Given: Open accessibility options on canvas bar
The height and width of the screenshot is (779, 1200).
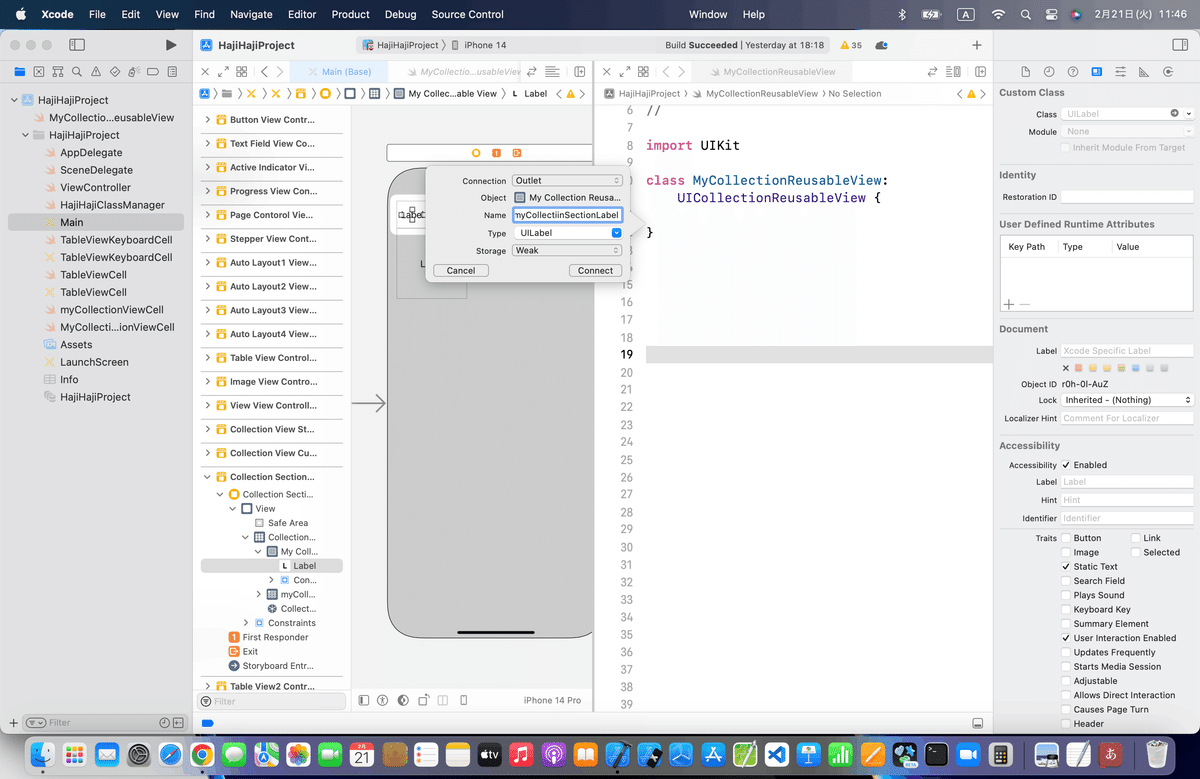Looking at the screenshot, I should (x=382, y=700).
